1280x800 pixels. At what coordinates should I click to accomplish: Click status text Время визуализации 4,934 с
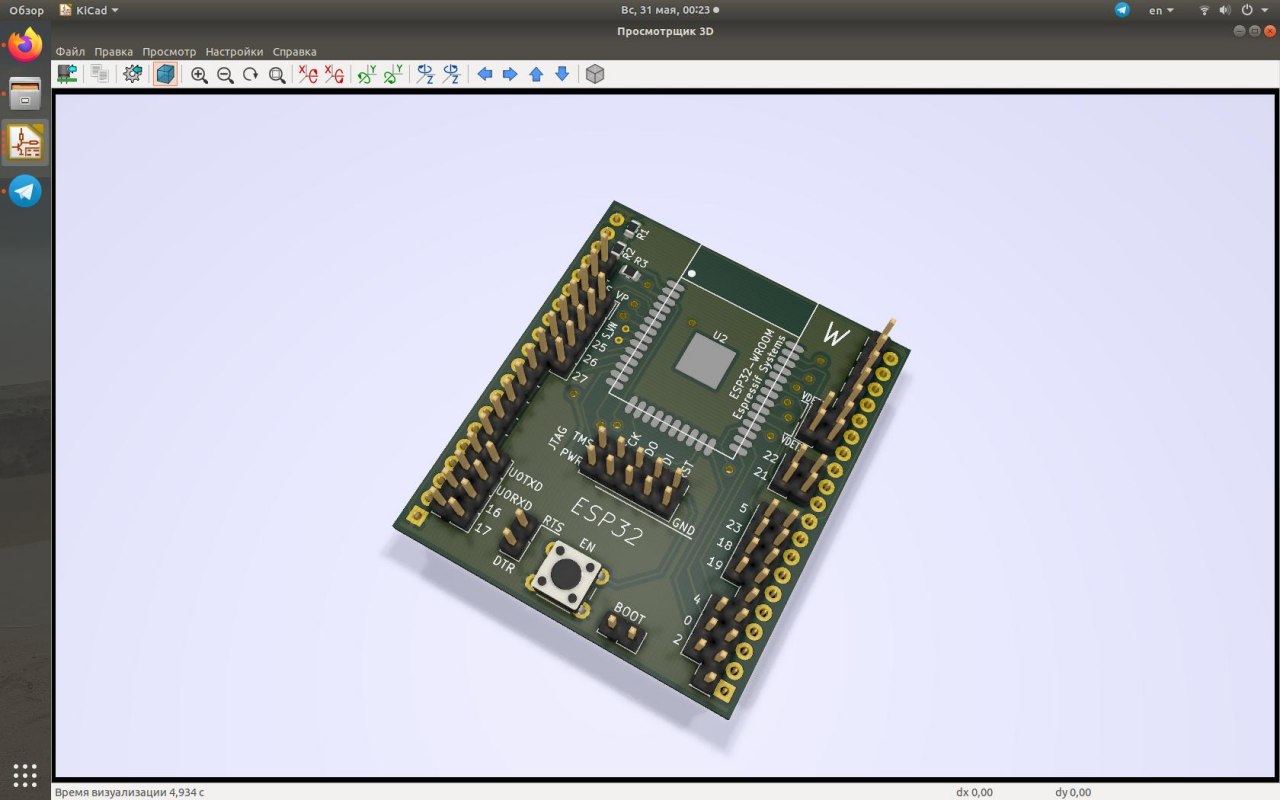coord(130,792)
